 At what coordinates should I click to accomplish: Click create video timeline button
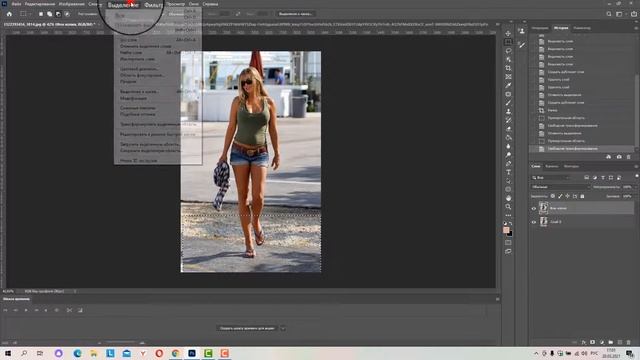pyautogui.click(x=247, y=328)
